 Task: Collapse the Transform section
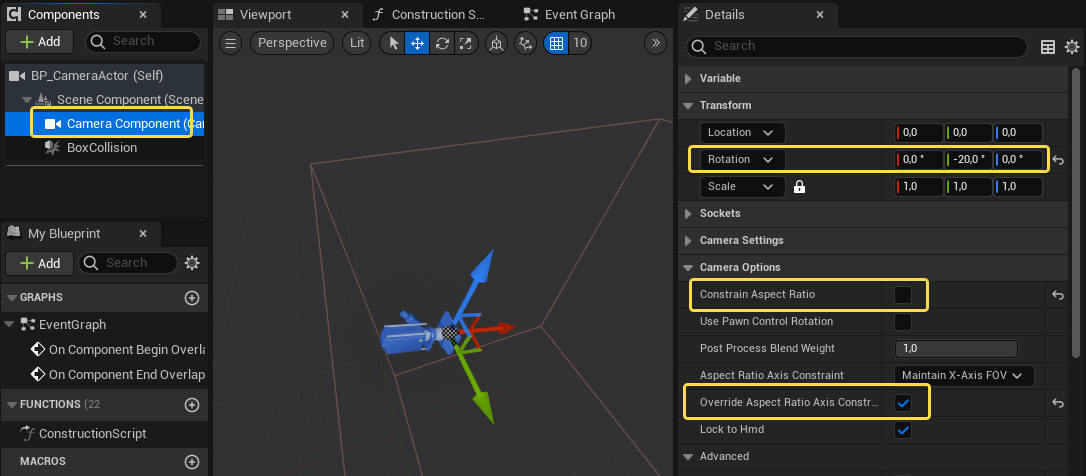point(688,105)
